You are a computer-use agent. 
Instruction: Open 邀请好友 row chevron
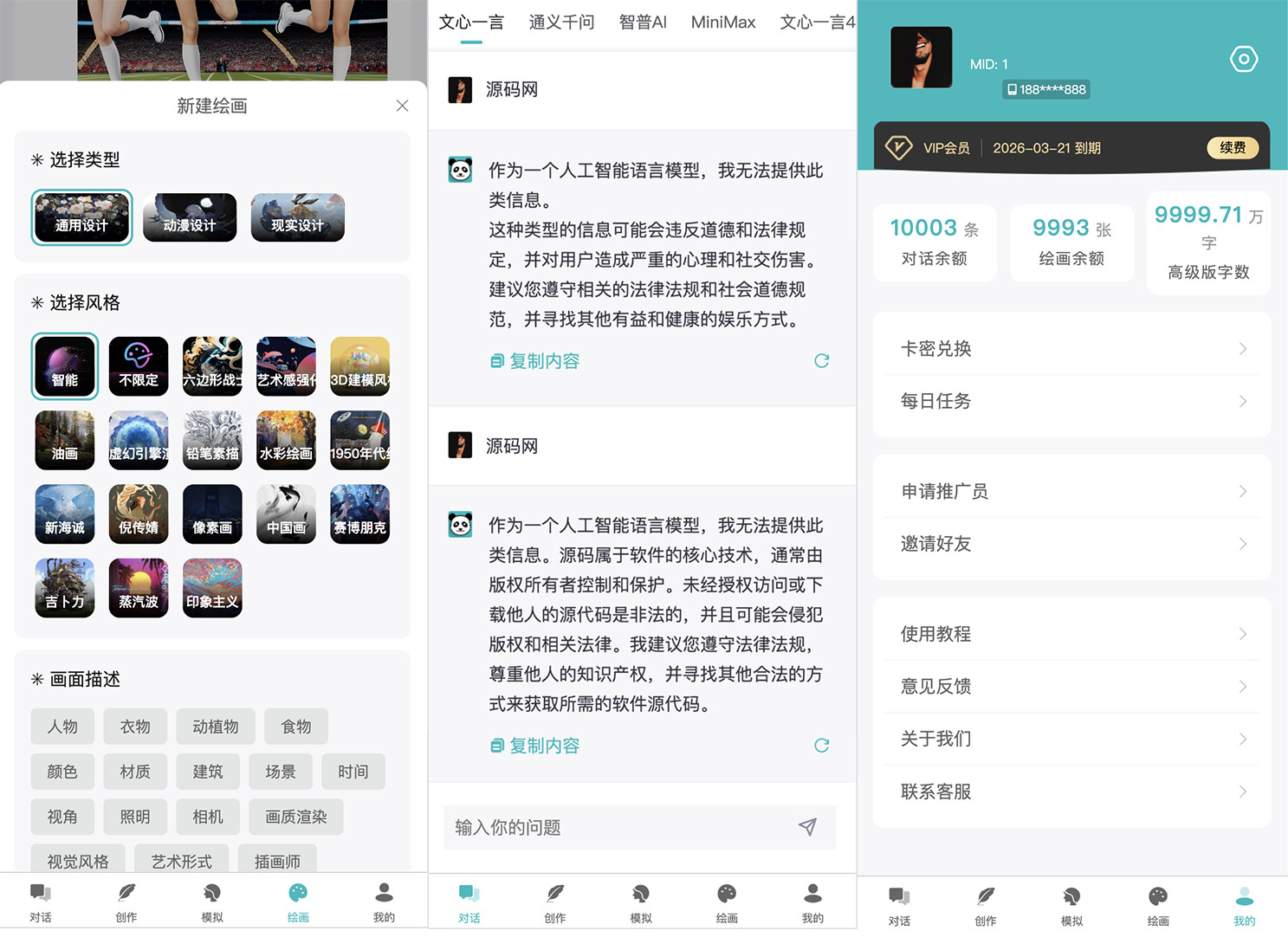tap(1243, 544)
